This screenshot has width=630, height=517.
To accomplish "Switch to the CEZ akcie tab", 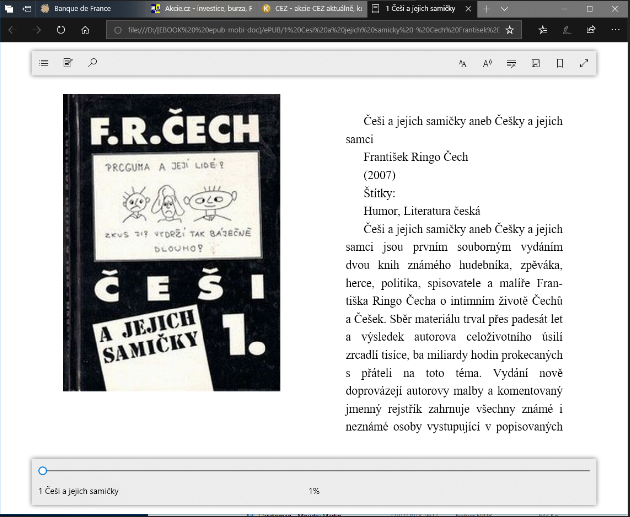I will pyautogui.click(x=312, y=8).
